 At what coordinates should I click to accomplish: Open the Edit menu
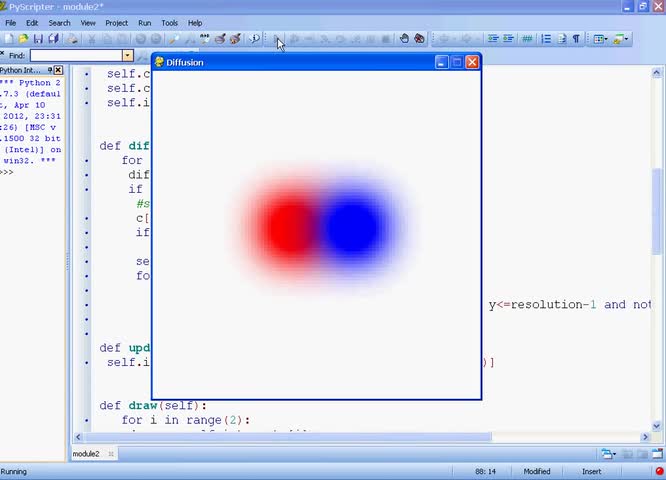coord(32,23)
